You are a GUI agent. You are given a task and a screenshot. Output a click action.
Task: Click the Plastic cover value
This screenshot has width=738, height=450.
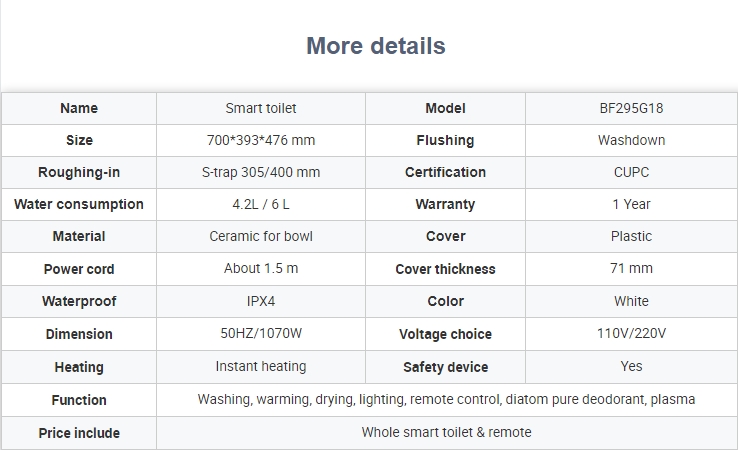[x=631, y=236]
